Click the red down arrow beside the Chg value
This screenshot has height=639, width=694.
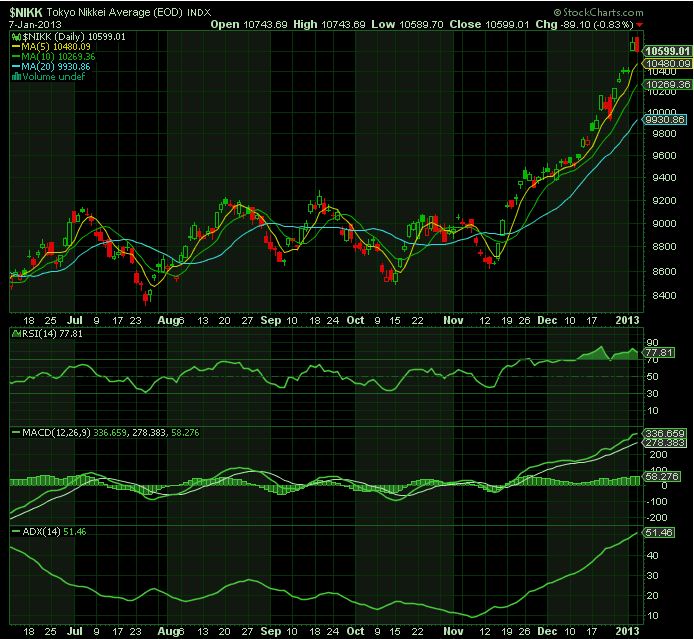tap(640, 25)
